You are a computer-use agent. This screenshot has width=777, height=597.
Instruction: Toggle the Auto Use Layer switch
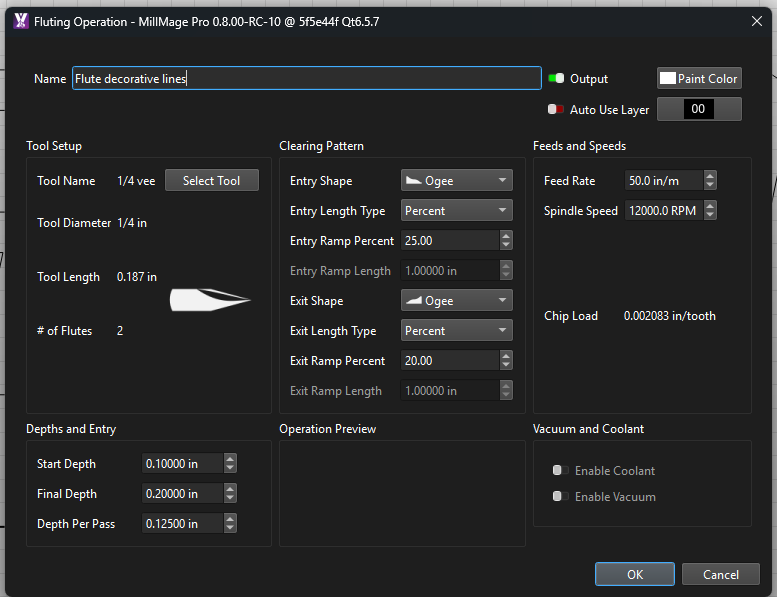(557, 110)
